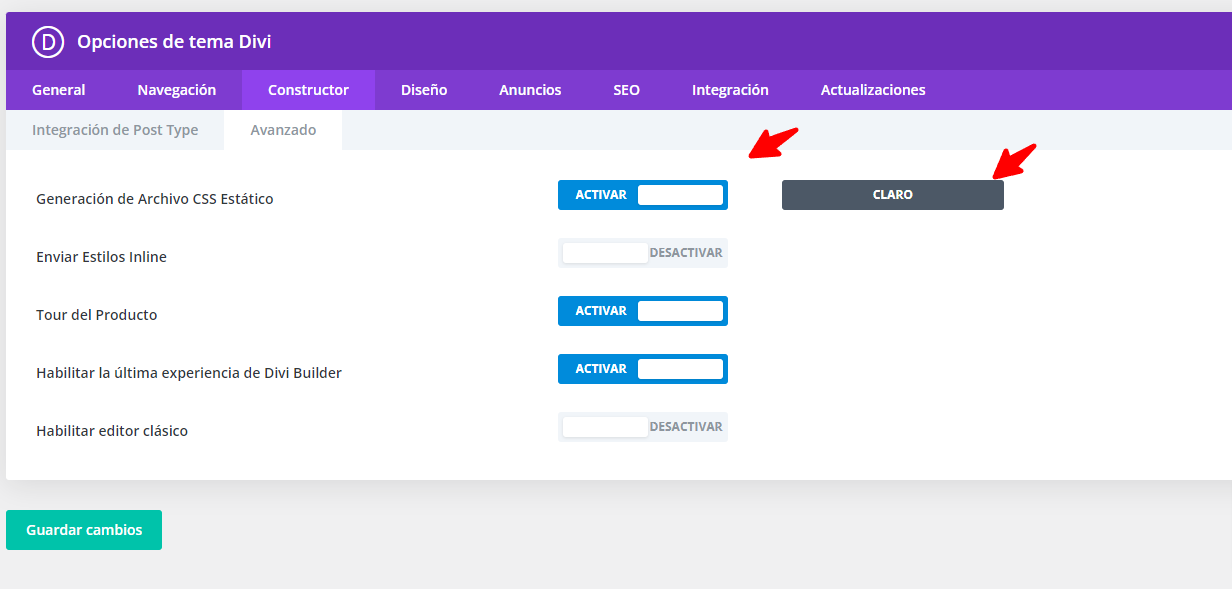1232x589 pixels.
Task: Toggle Habilitar la última experiencia de Divi Builder
Action: click(x=643, y=369)
